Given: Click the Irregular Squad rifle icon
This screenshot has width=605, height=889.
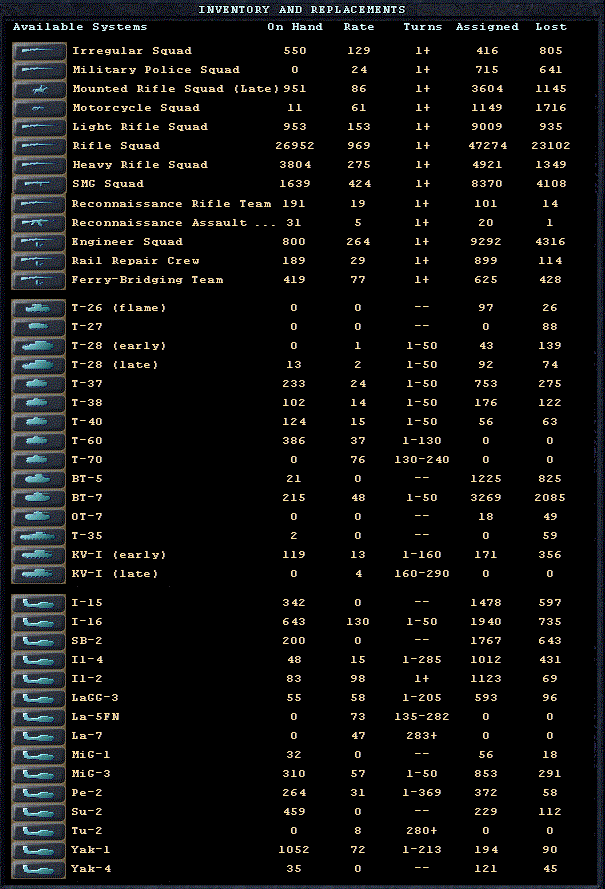Looking at the screenshot, I should coord(39,51).
